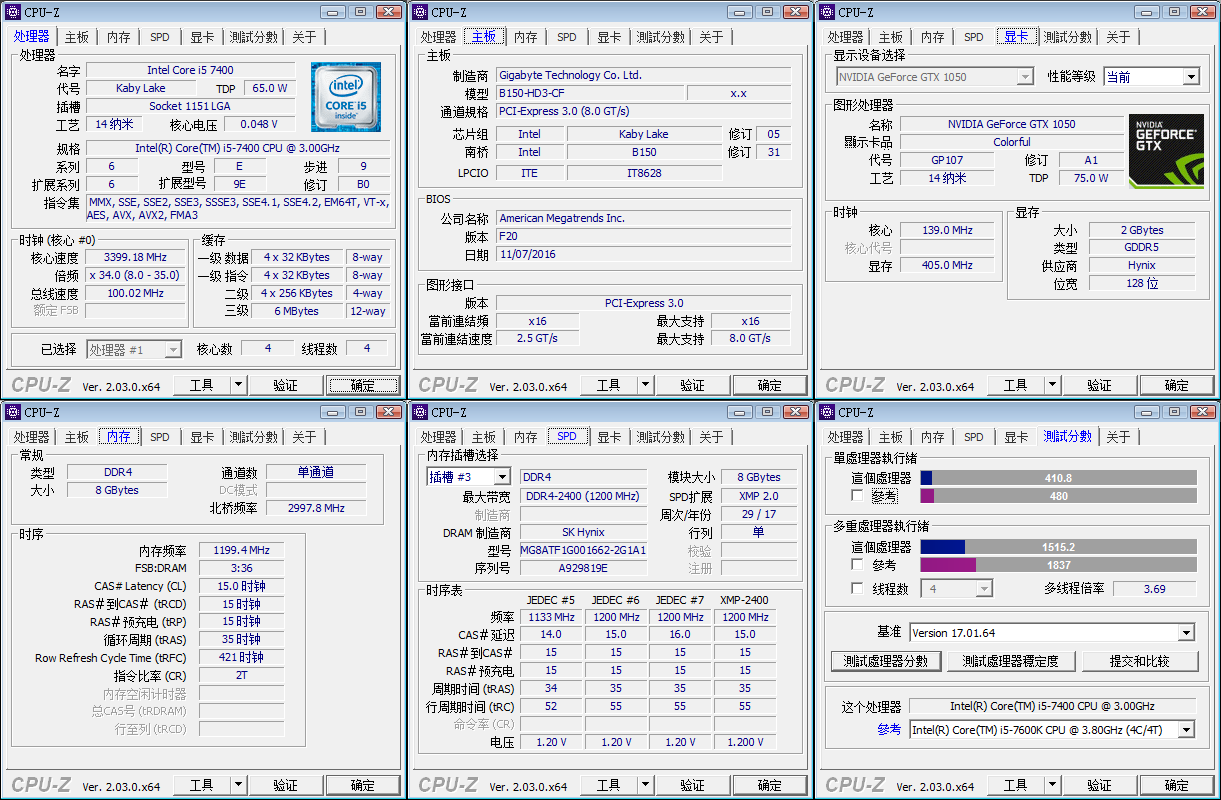Open the NVIDIA GeForce GTX 1050 device dropdown
This screenshot has height=800, width=1221.
pos(1025,77)
